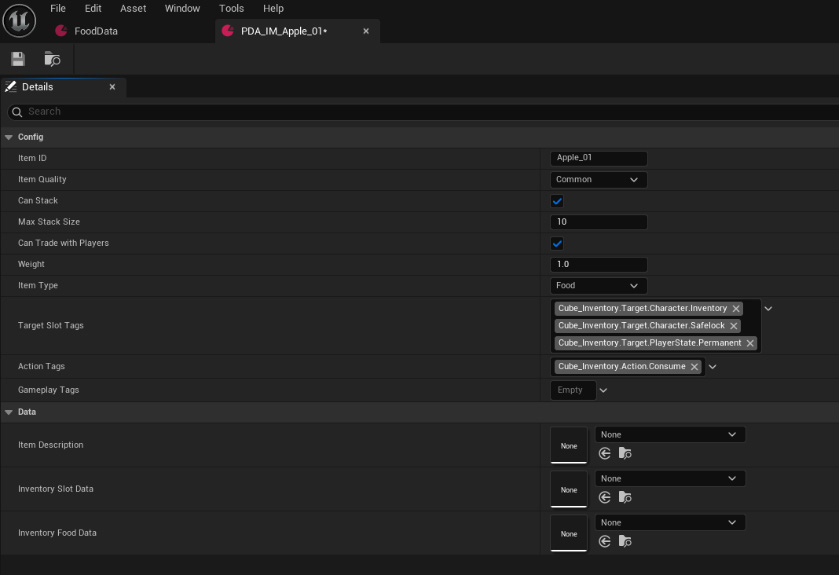Remove Cube_Inventory.Action.Consume tag

click(x=694, y=366)
